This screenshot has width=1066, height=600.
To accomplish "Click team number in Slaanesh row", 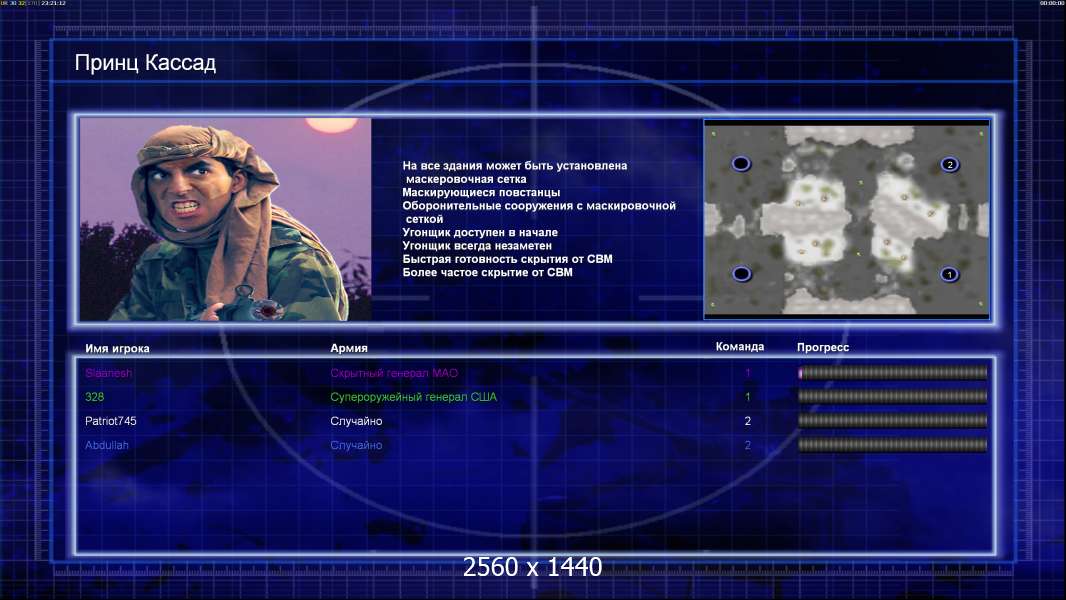I will pos(748,373).
